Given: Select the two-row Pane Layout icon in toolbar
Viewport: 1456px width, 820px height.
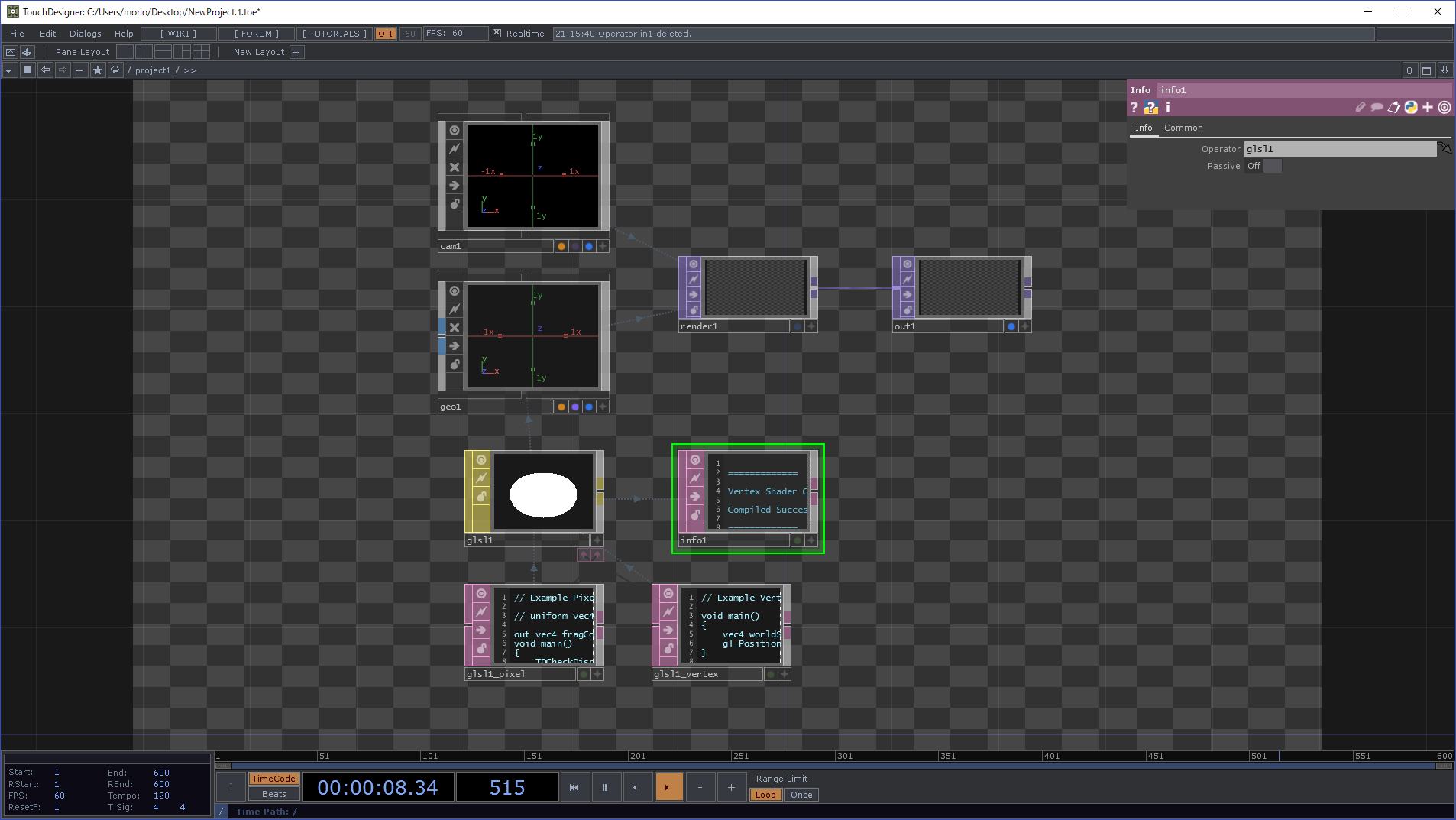Looking at the screenshot, I should 163,52.
